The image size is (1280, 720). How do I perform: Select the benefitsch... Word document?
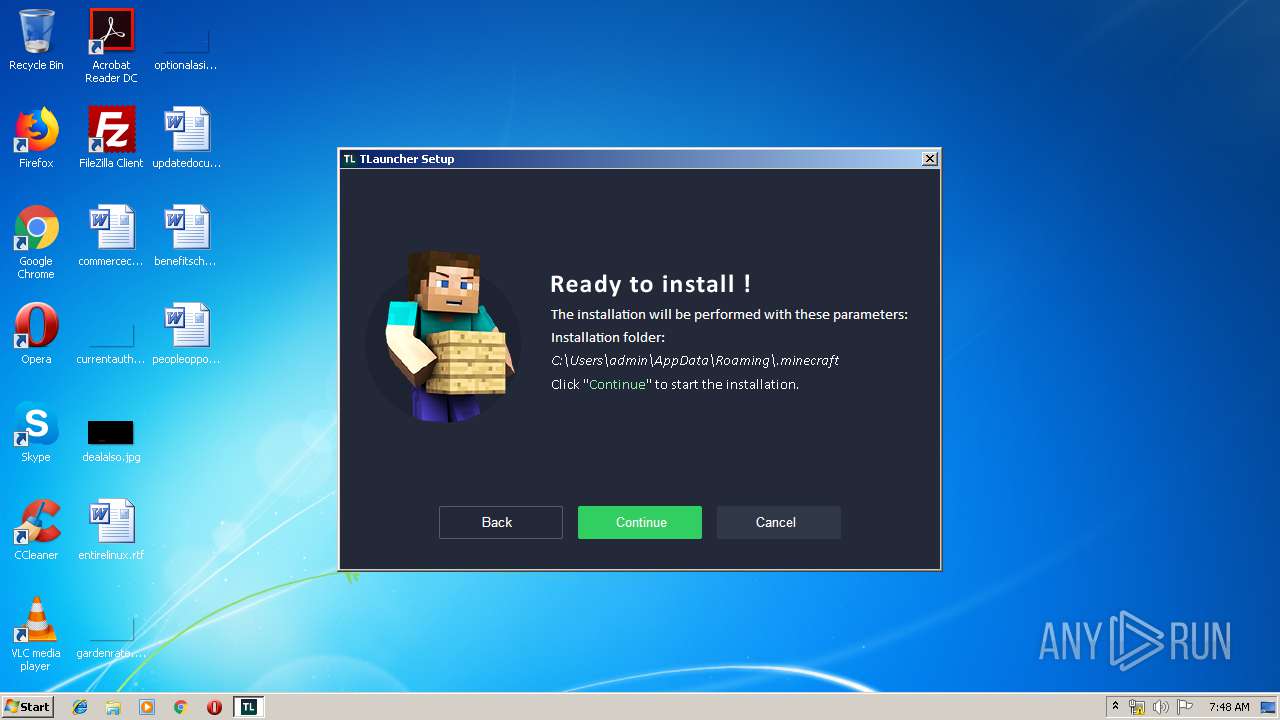(x=187, y=236)
